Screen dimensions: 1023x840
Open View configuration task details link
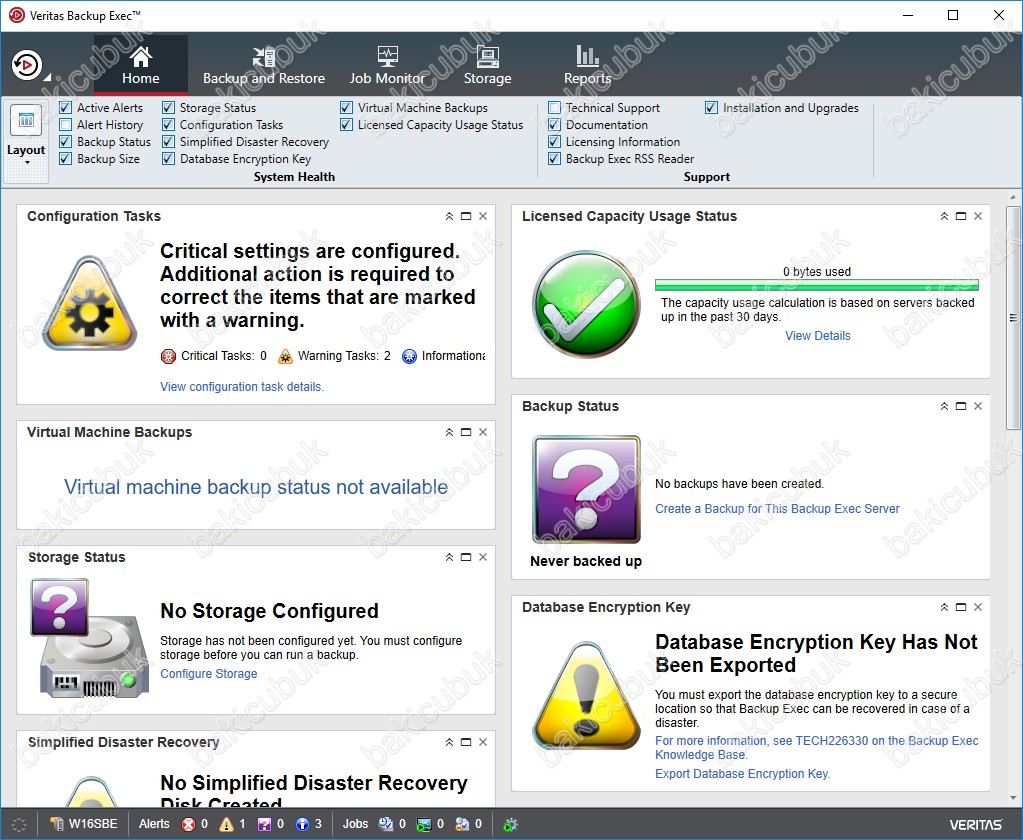(x=242, y=387)
